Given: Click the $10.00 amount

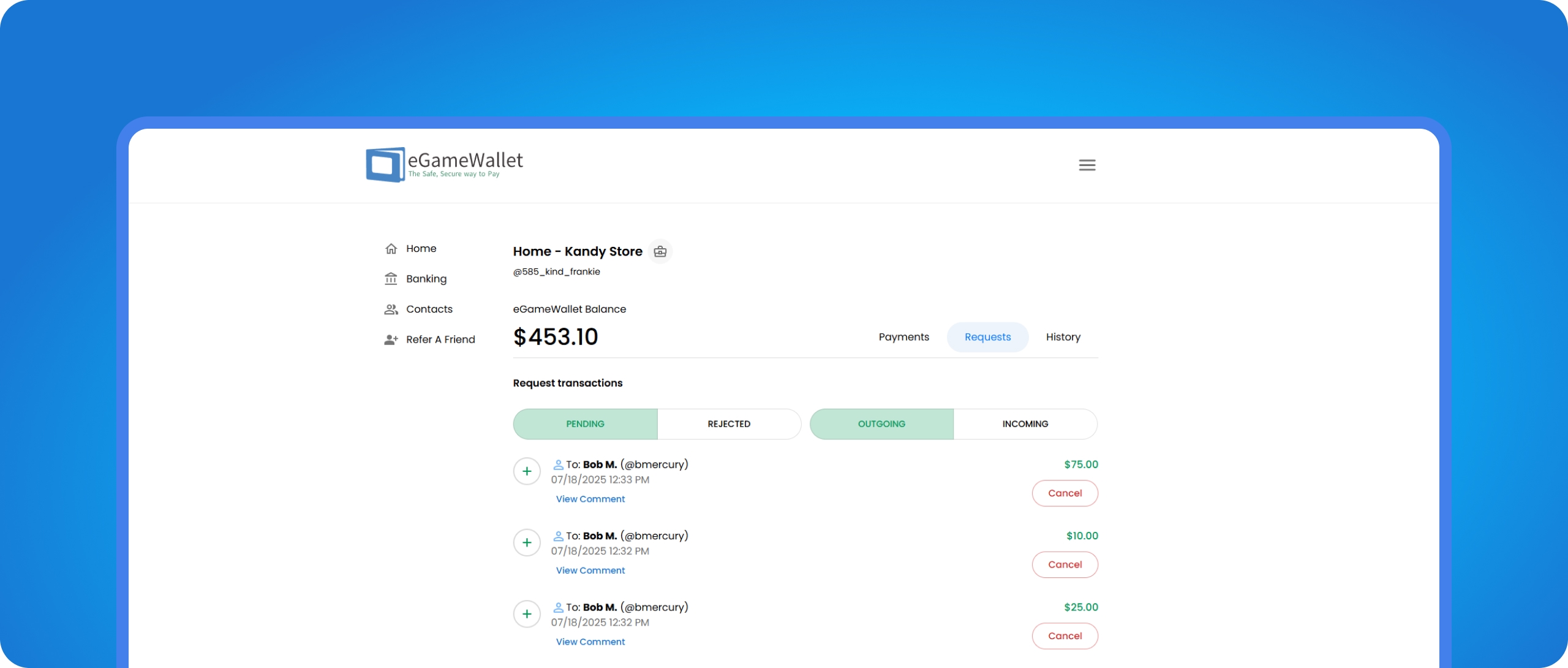Looking at the screenshot, I should click(x=1082, y=536).
